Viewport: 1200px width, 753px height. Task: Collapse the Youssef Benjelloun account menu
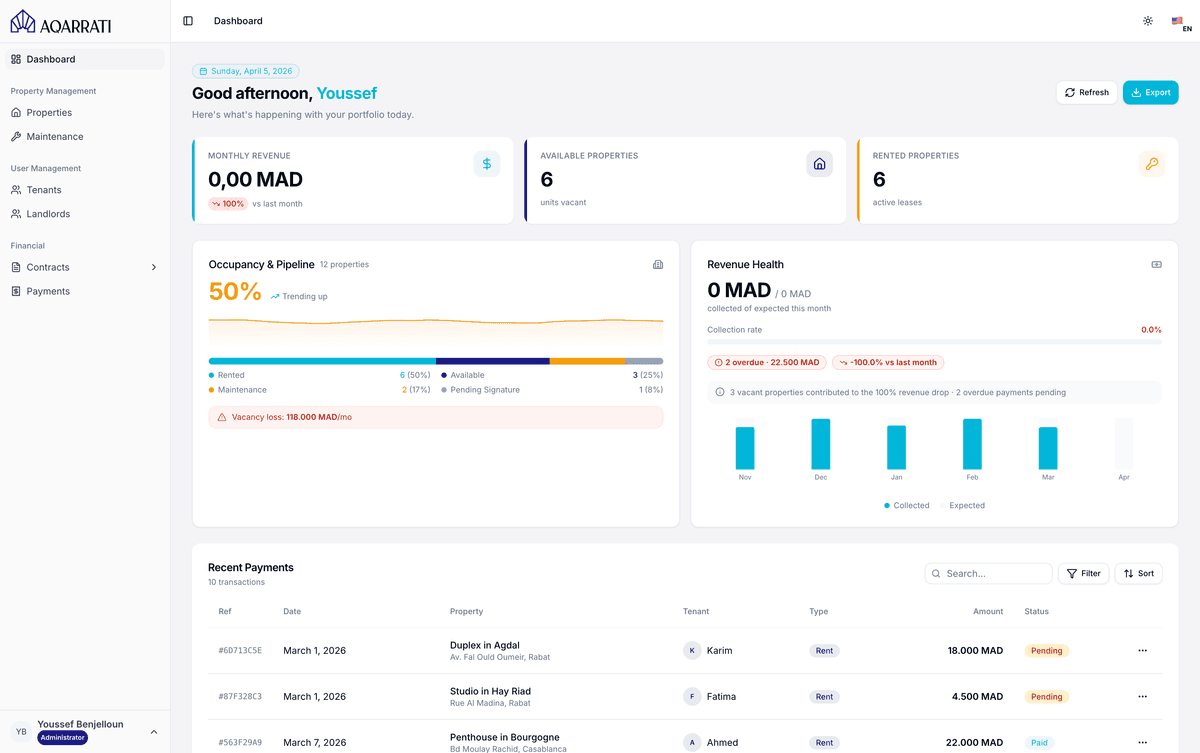click(x=154, y=731)
